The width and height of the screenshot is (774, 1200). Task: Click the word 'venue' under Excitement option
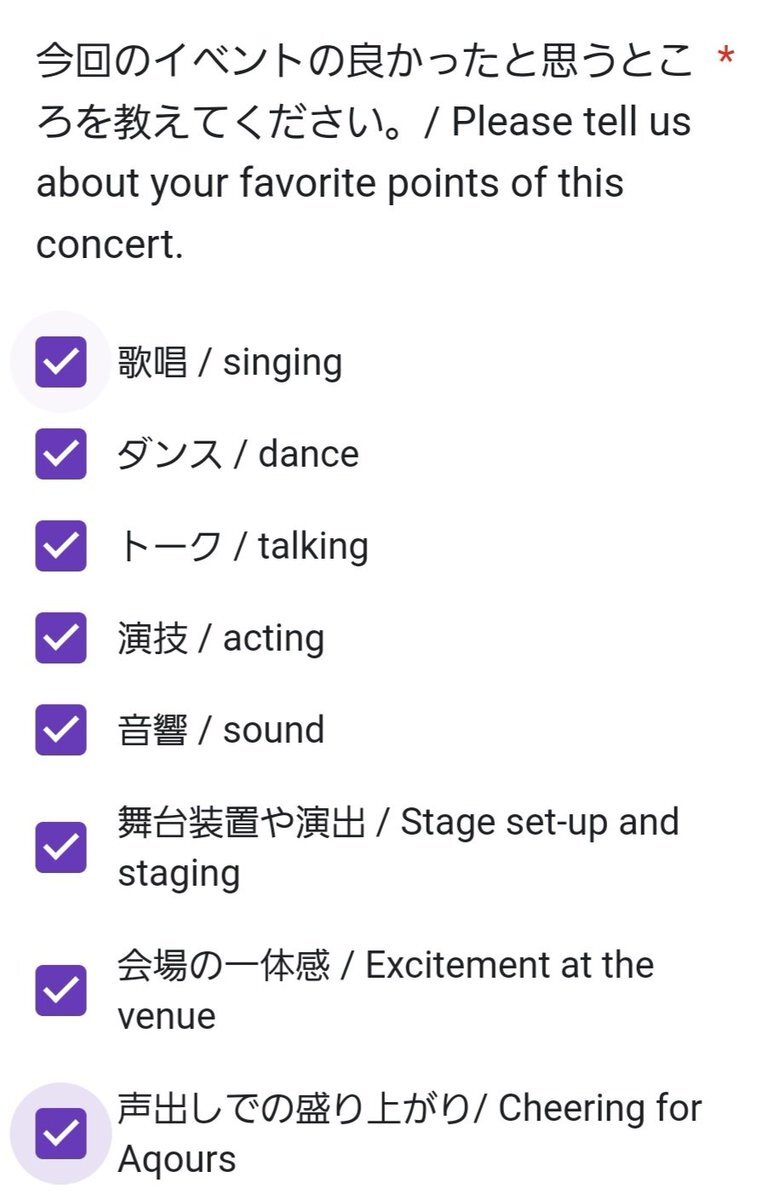click(x=167, y=1017)
